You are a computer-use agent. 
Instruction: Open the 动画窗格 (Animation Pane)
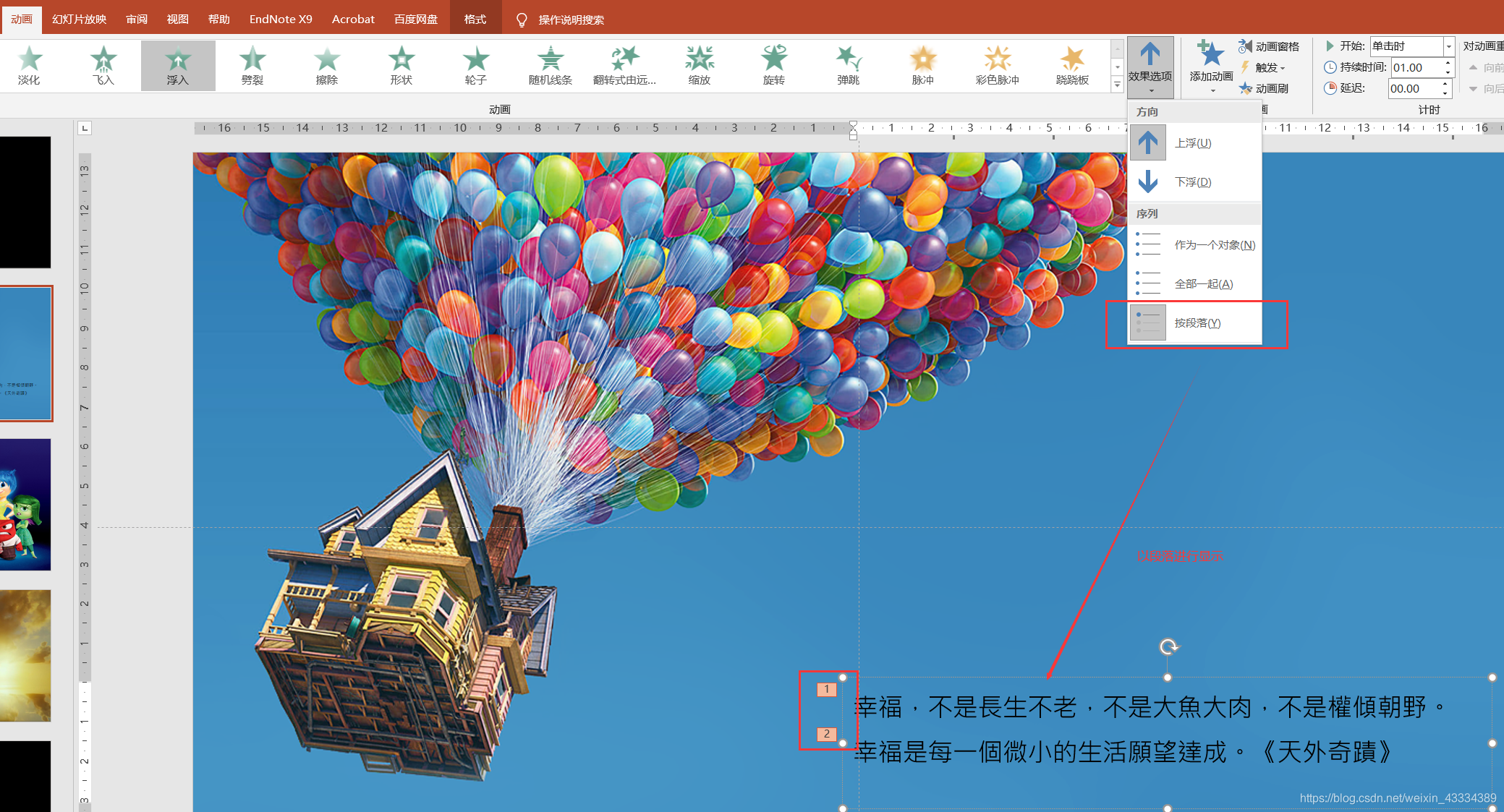pyautogui.click(x=1269, y=46)
